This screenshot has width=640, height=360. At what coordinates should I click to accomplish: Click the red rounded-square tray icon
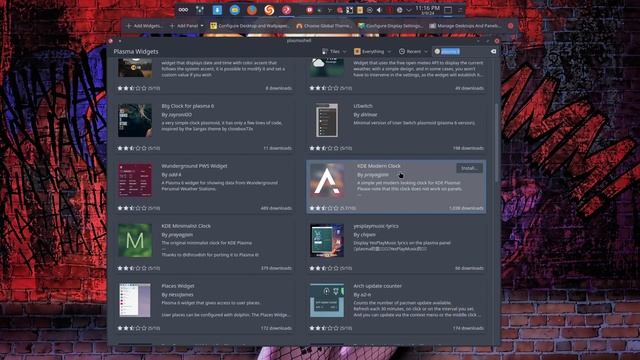[x=309, y=10]
